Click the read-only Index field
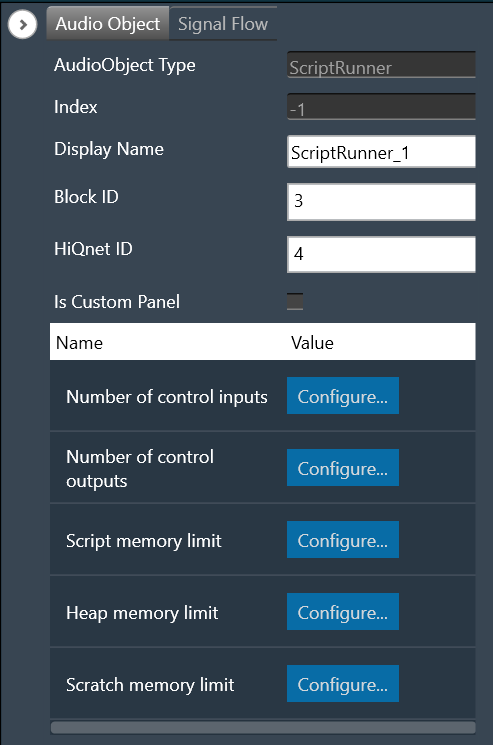 point(381,107)
